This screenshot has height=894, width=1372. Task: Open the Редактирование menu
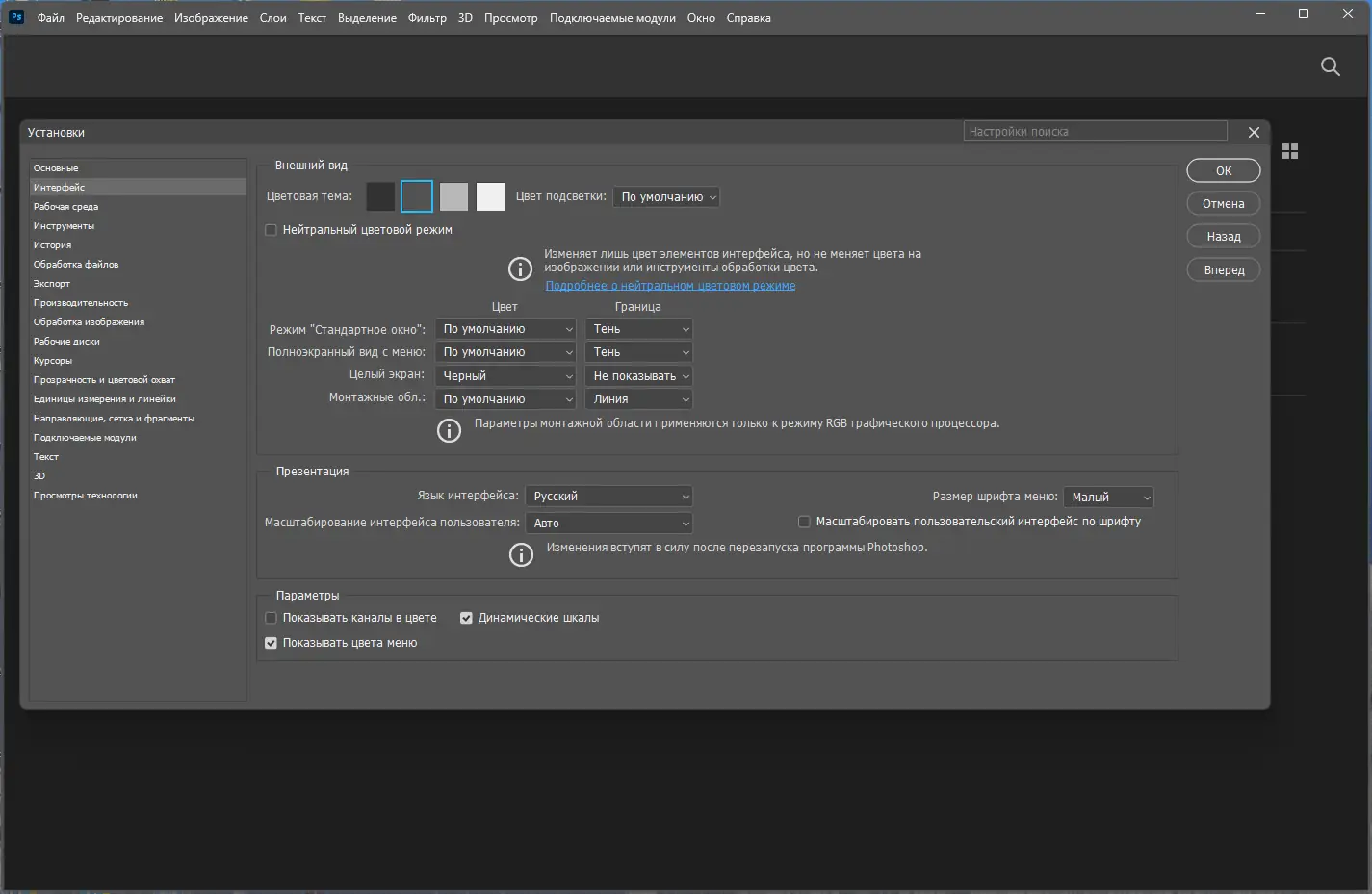[x=119, y=18]
